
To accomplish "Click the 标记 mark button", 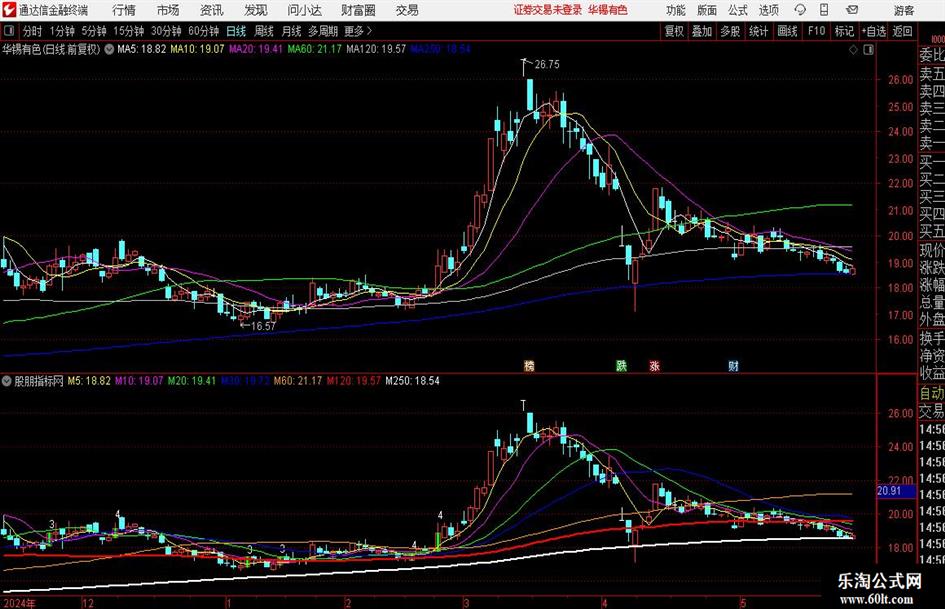I will pos(844,31).
